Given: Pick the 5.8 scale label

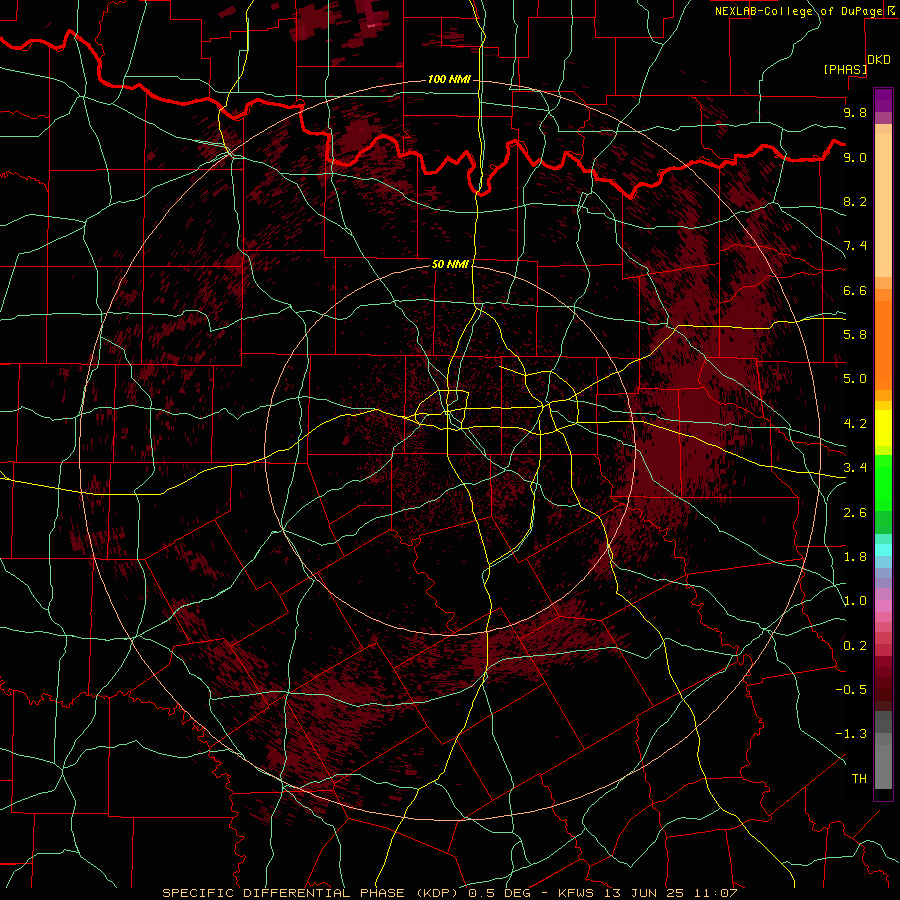Looking at the screenshot, I should point(855,335).
